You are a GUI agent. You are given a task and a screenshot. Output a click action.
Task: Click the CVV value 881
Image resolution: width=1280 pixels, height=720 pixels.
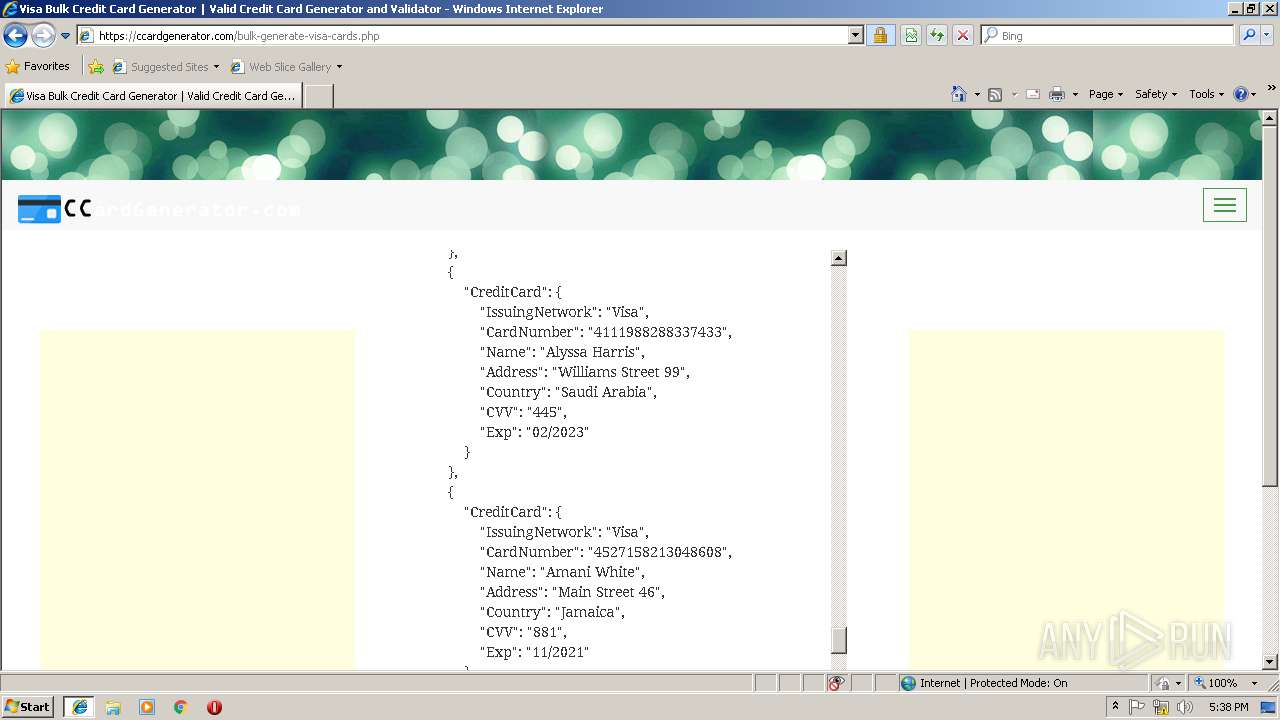pyautogui.click(x=543, y=632)
